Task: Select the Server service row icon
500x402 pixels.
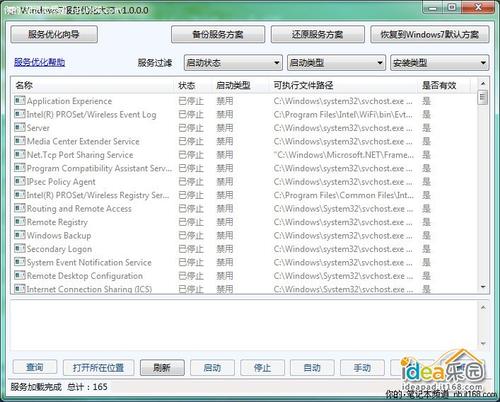Action: click(x=20, y=127)
